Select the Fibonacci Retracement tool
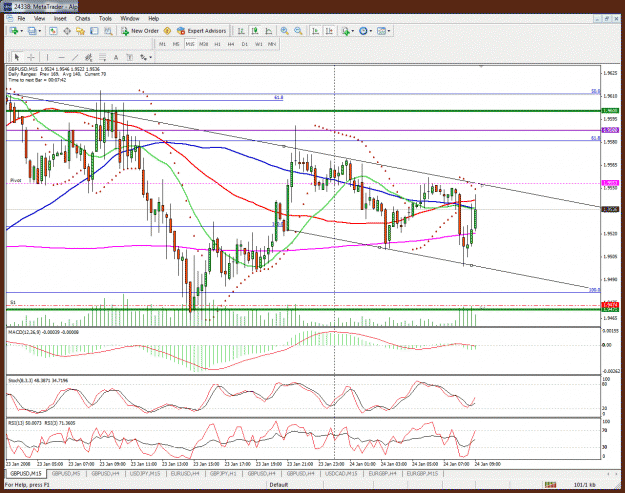 click(102, 57)
